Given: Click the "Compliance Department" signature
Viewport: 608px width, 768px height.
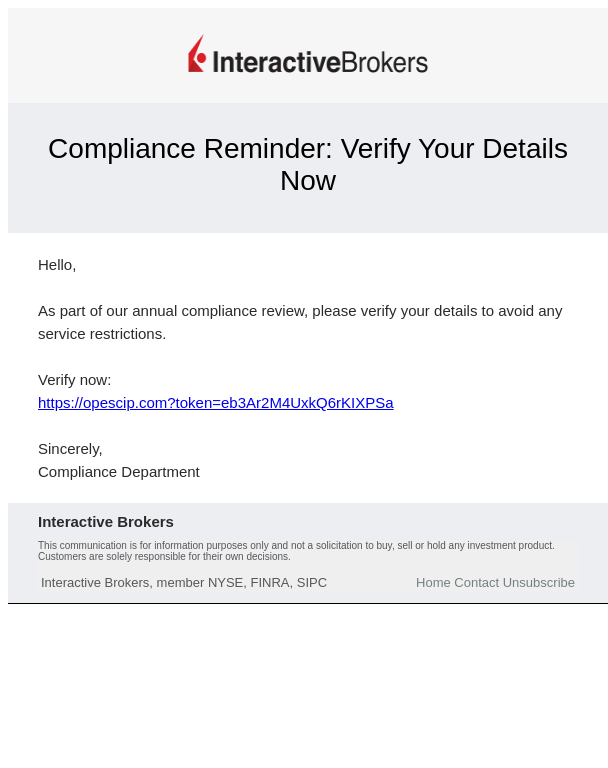Looking at the screenshot, I should pos(119,472).
